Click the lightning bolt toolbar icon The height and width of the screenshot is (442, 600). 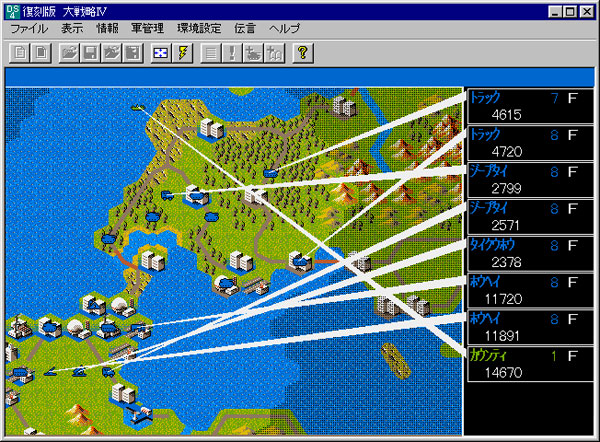pyautogui.click(x=183, y=53)
